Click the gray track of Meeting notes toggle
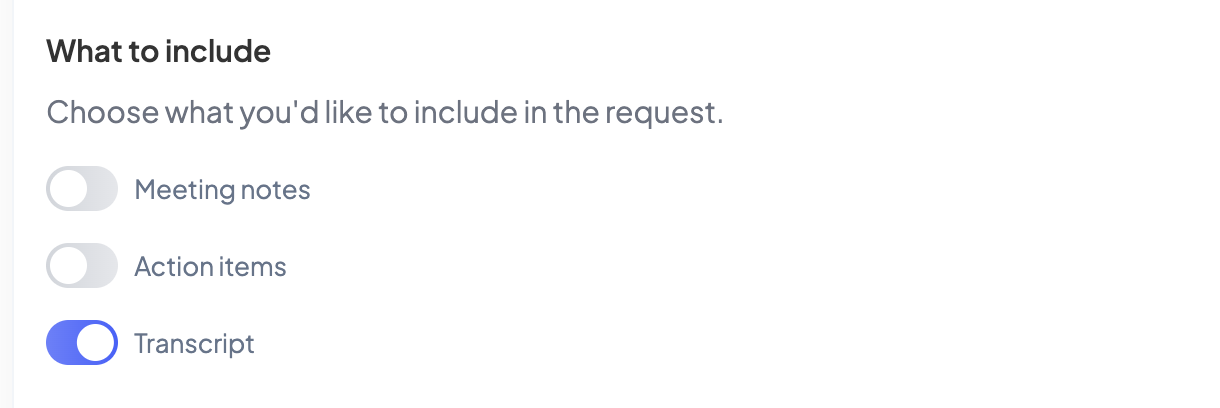The height and width of the screenshot is (408, 1220). 101,189
